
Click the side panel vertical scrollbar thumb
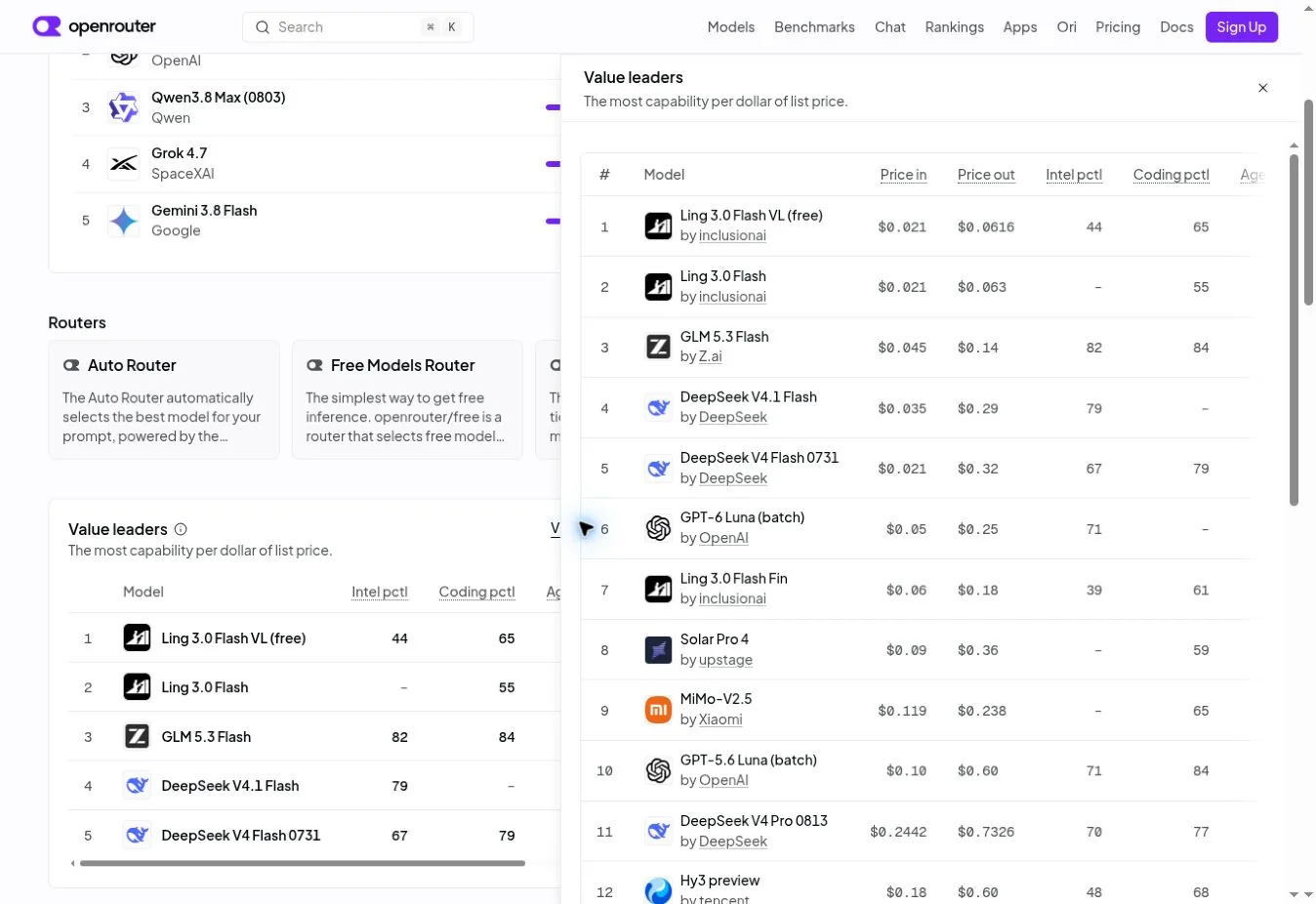(1295, 330)
